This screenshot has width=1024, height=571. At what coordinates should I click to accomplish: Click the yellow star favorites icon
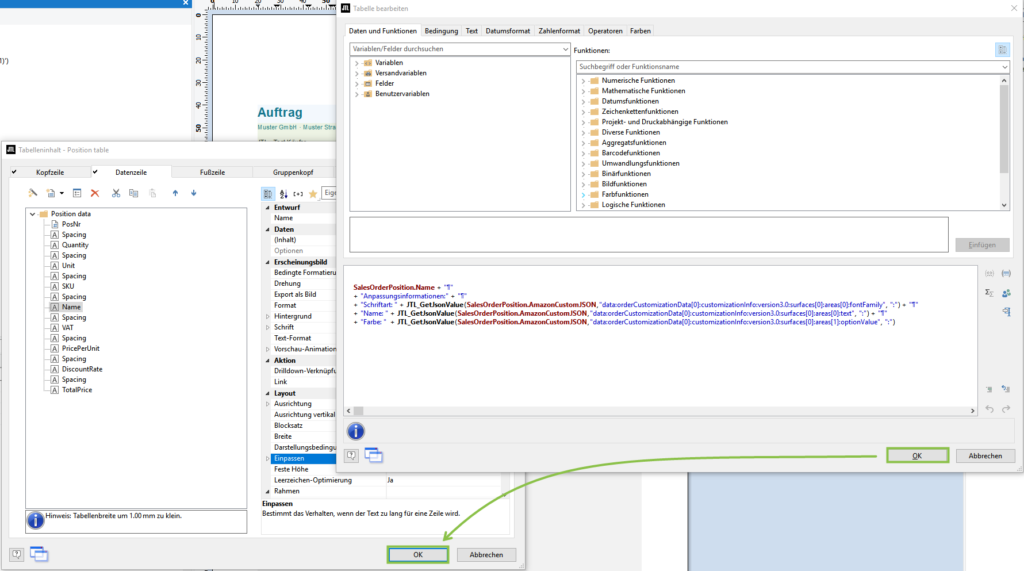313,194
